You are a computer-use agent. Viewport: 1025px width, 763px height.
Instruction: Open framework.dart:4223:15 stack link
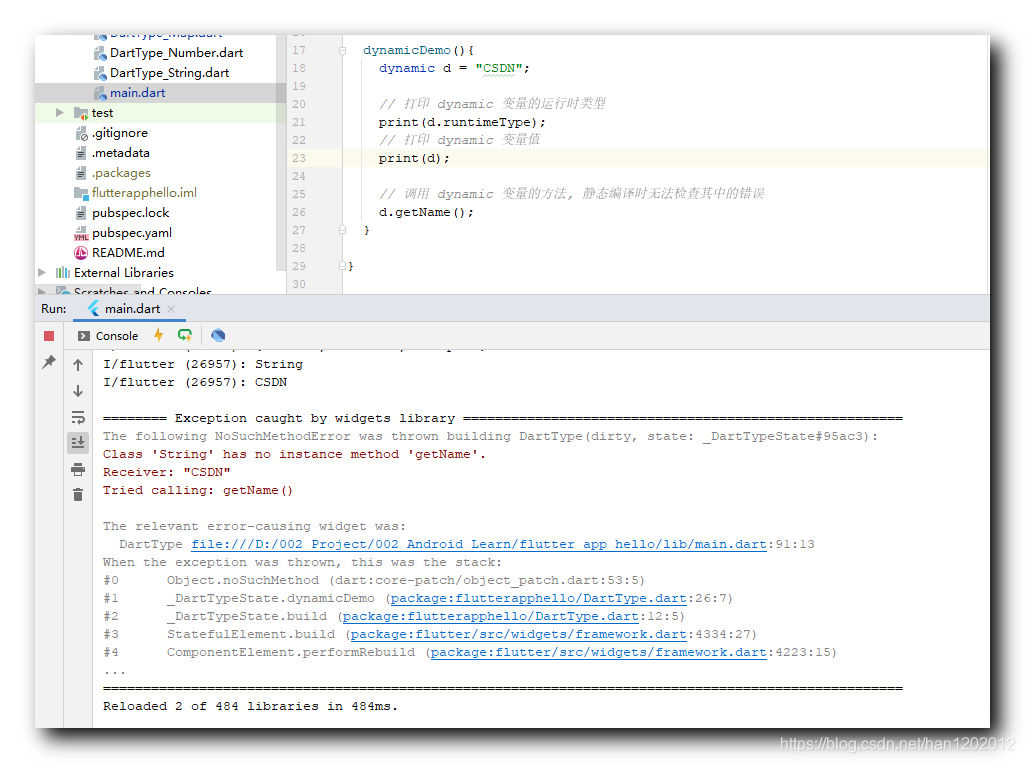[599, 652]
